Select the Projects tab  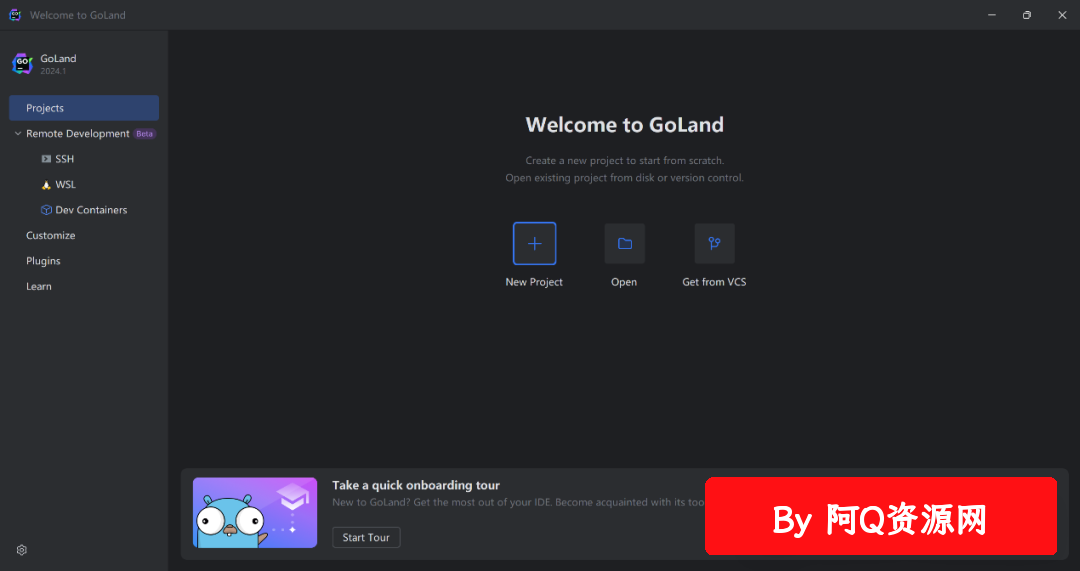click(84, 108)
